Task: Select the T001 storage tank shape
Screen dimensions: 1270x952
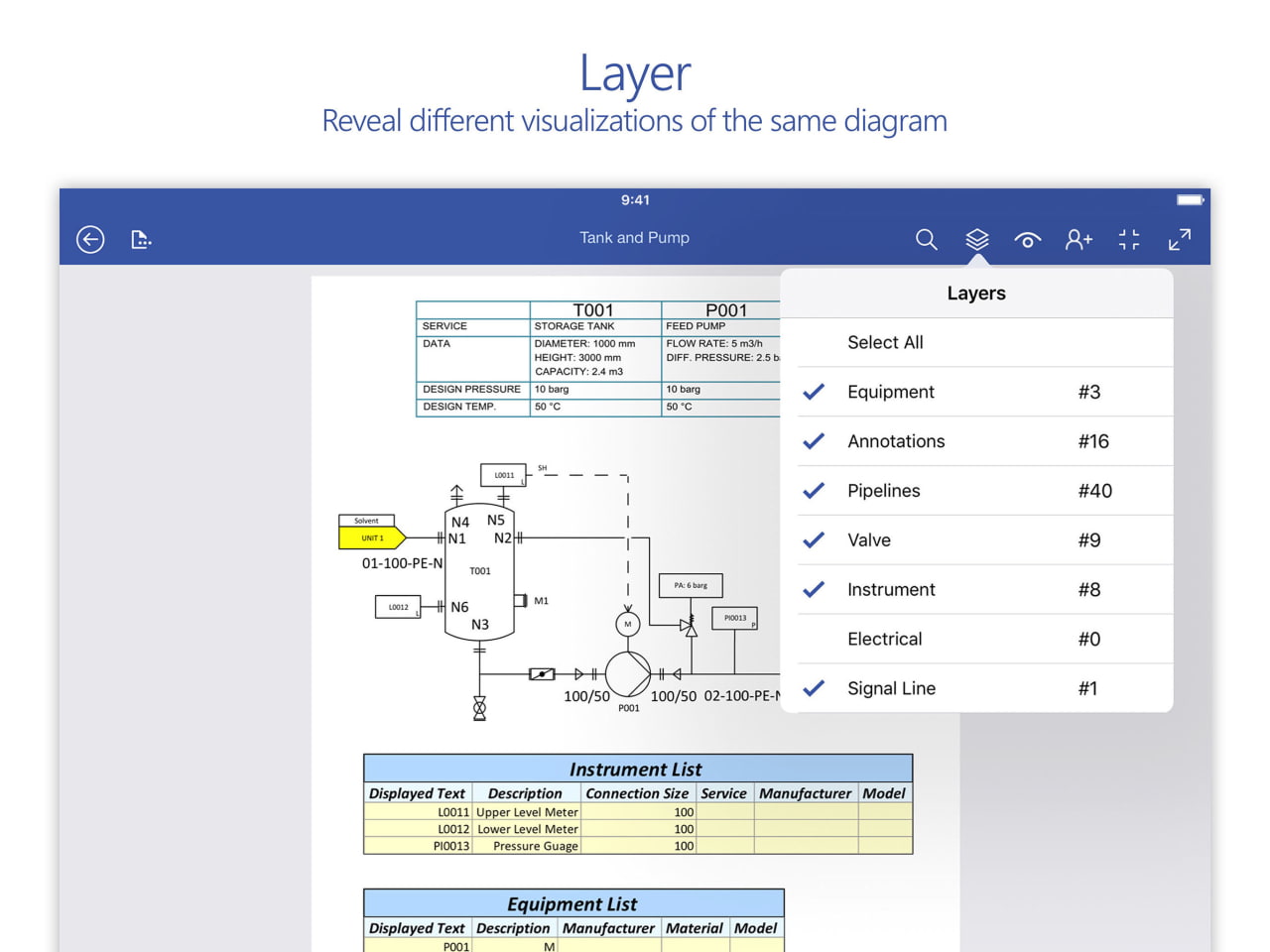Action: 479,570
